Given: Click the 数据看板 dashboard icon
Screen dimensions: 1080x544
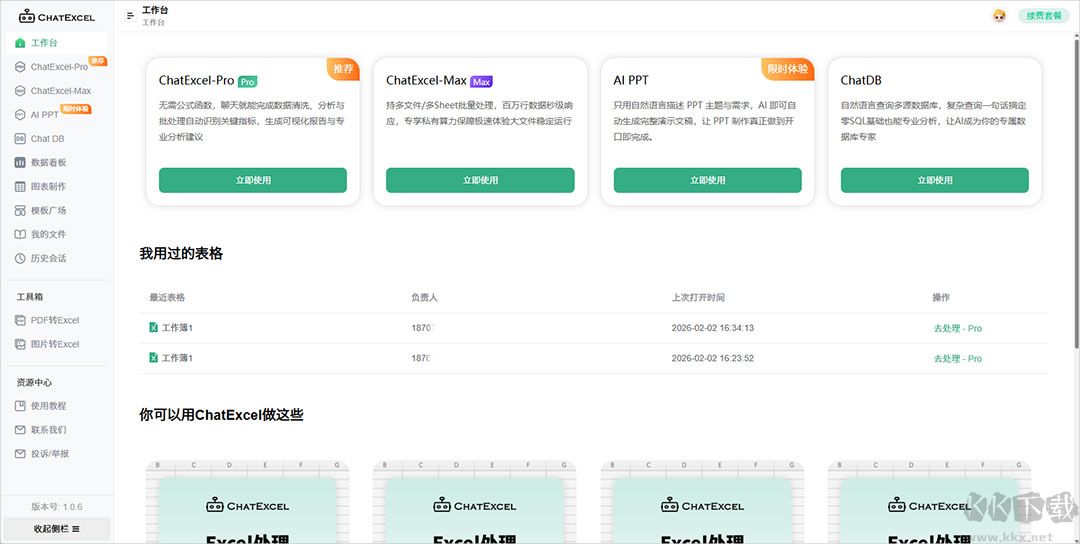Looking at the screenshot, I should tap(20, 163).
